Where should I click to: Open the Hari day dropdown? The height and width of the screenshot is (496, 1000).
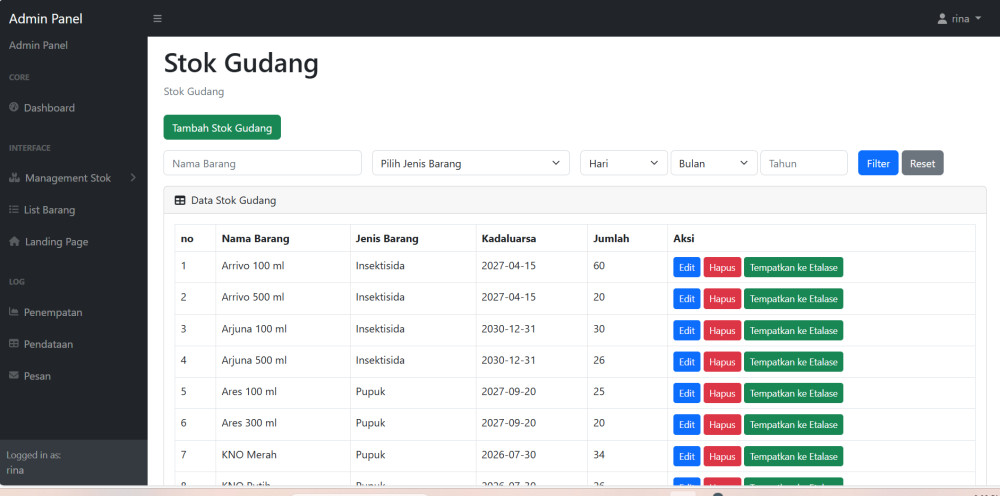(623, 163)
